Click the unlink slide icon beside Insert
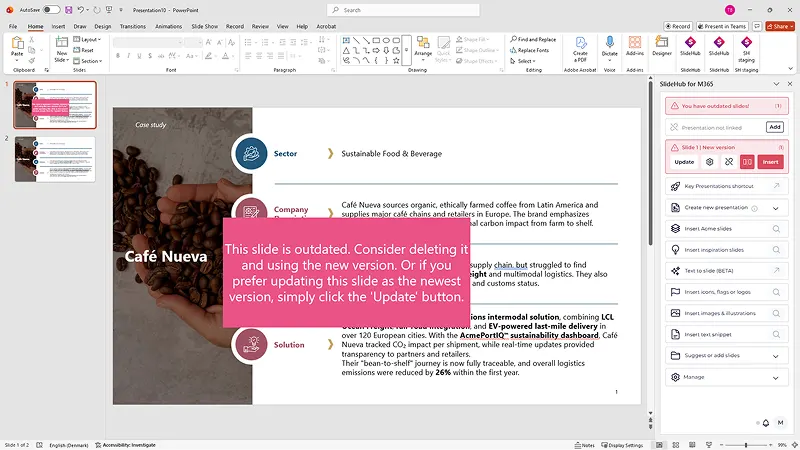 (729, 162)
